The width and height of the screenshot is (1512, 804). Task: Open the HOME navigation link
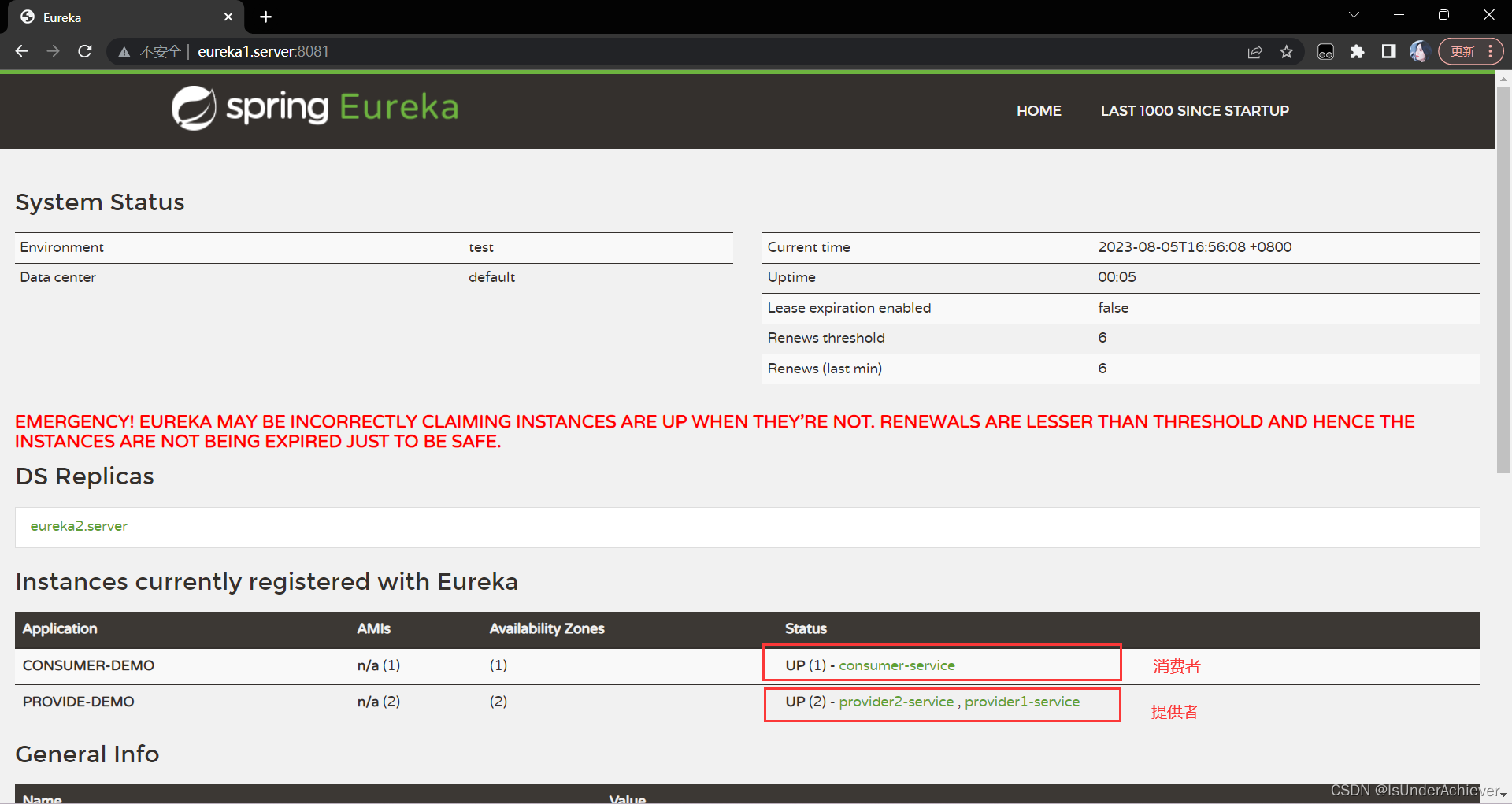(x=1039, y=111)
